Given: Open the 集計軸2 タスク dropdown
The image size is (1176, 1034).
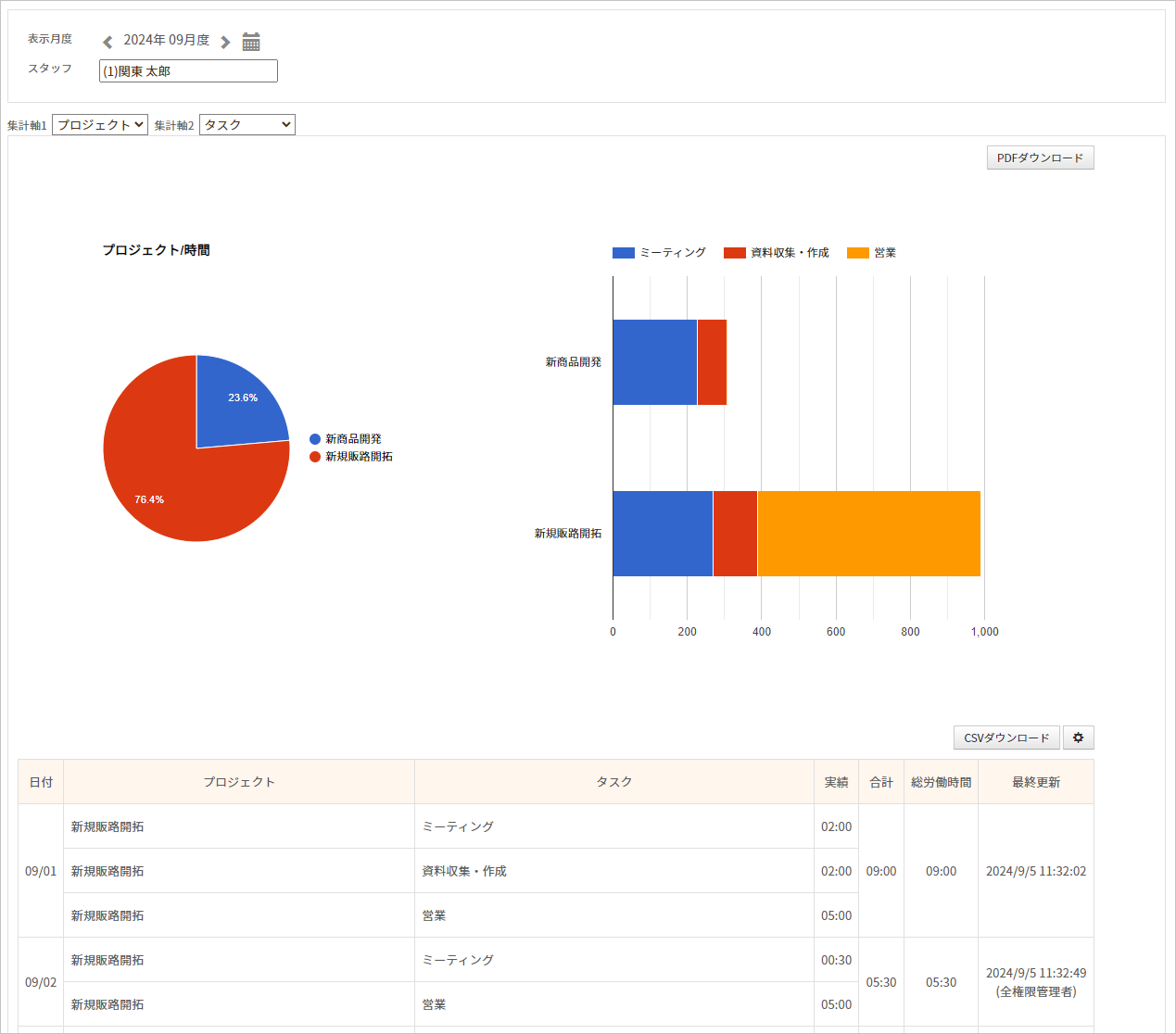Looking at the screenshot, I should (247, 125).
